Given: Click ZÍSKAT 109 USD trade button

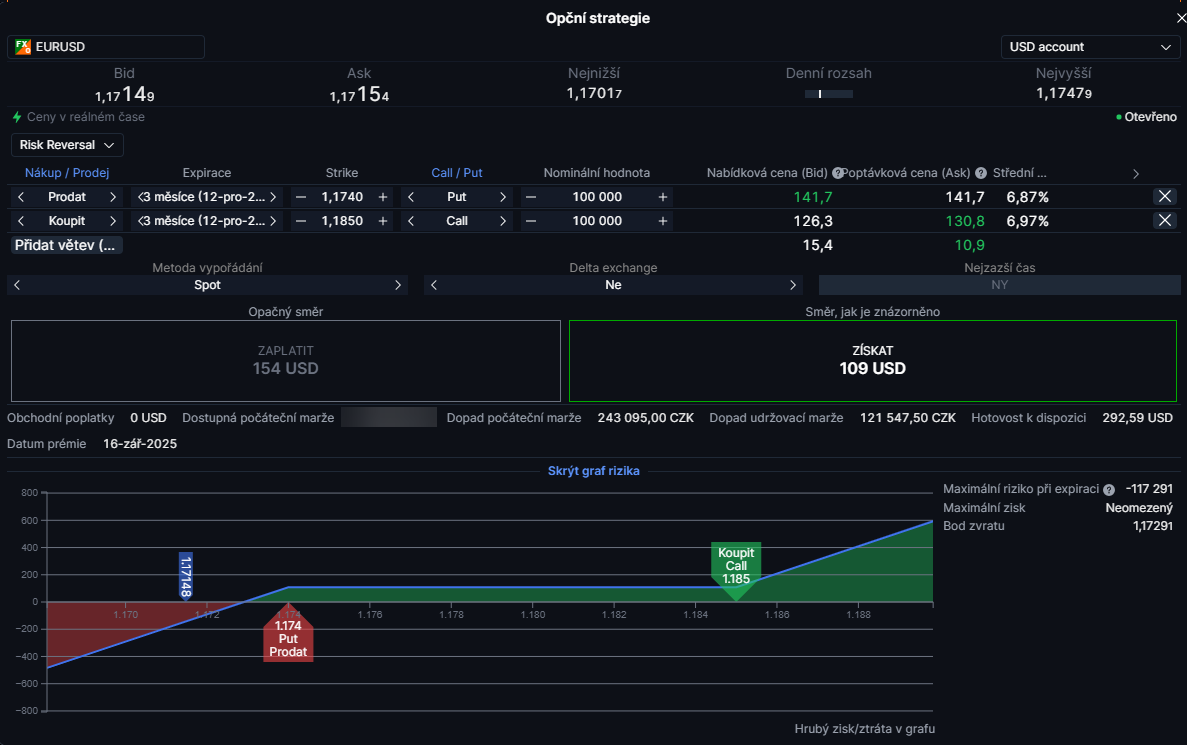Looking at the screenshot, I should click(872, 361).
